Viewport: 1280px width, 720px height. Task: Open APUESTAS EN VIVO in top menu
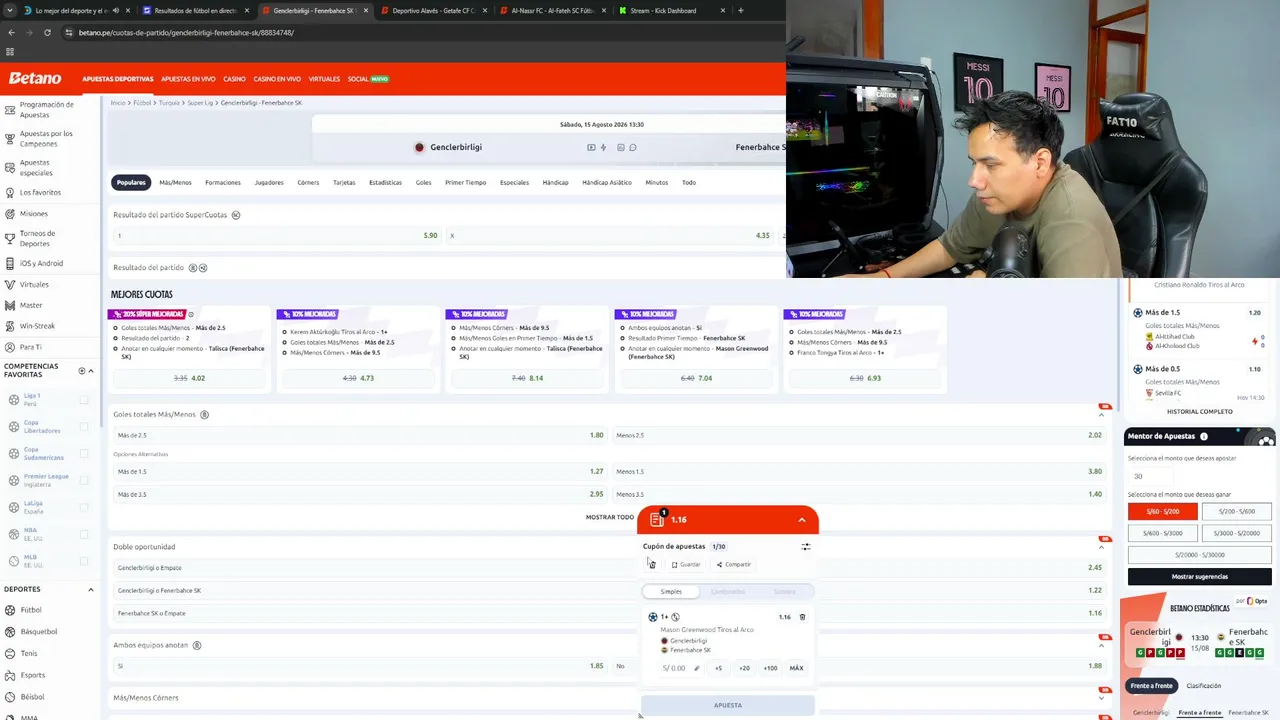(188, 79)
